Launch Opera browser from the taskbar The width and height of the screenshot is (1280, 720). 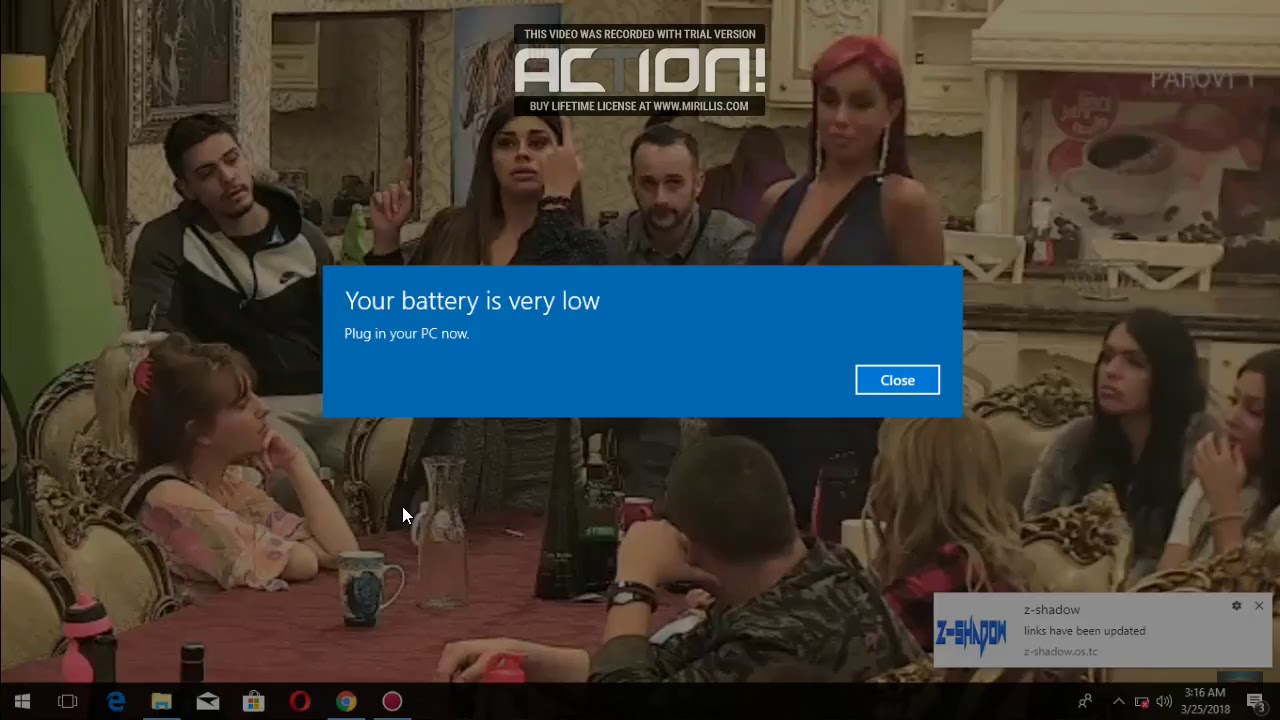tap(300, 701)
